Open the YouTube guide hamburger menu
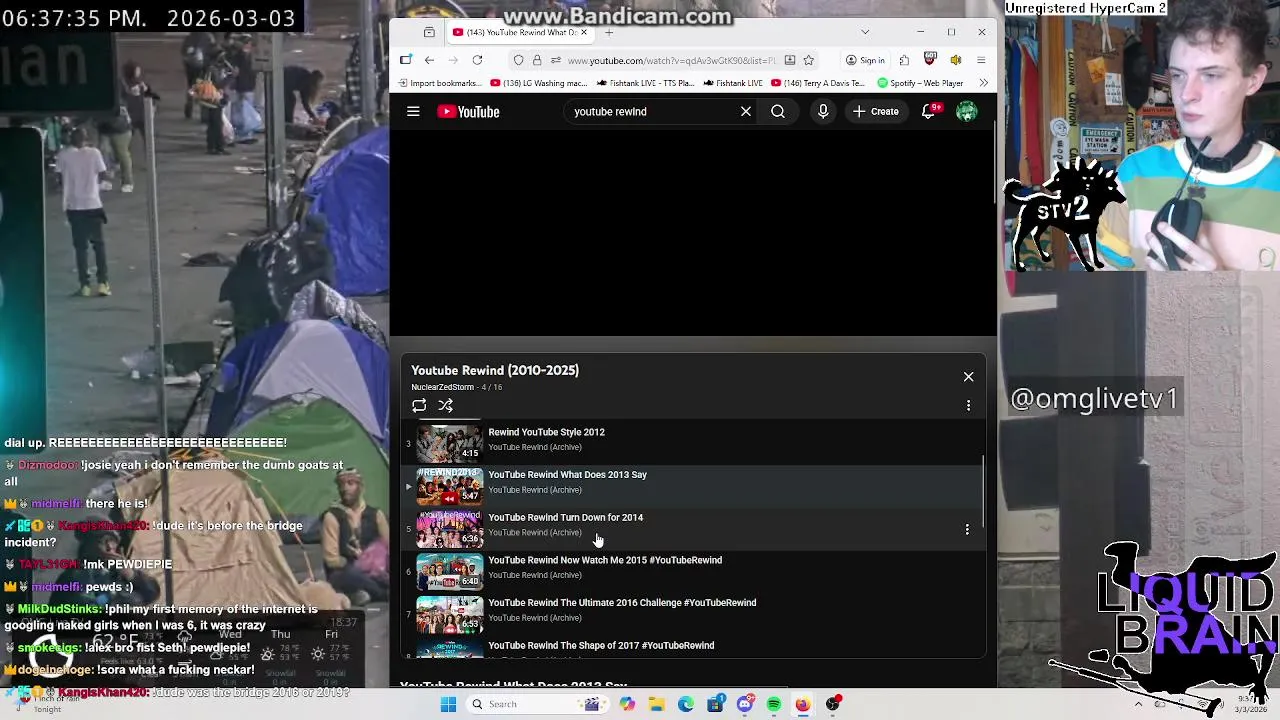This screenshot has height=720, width=1280. [413, 112]
